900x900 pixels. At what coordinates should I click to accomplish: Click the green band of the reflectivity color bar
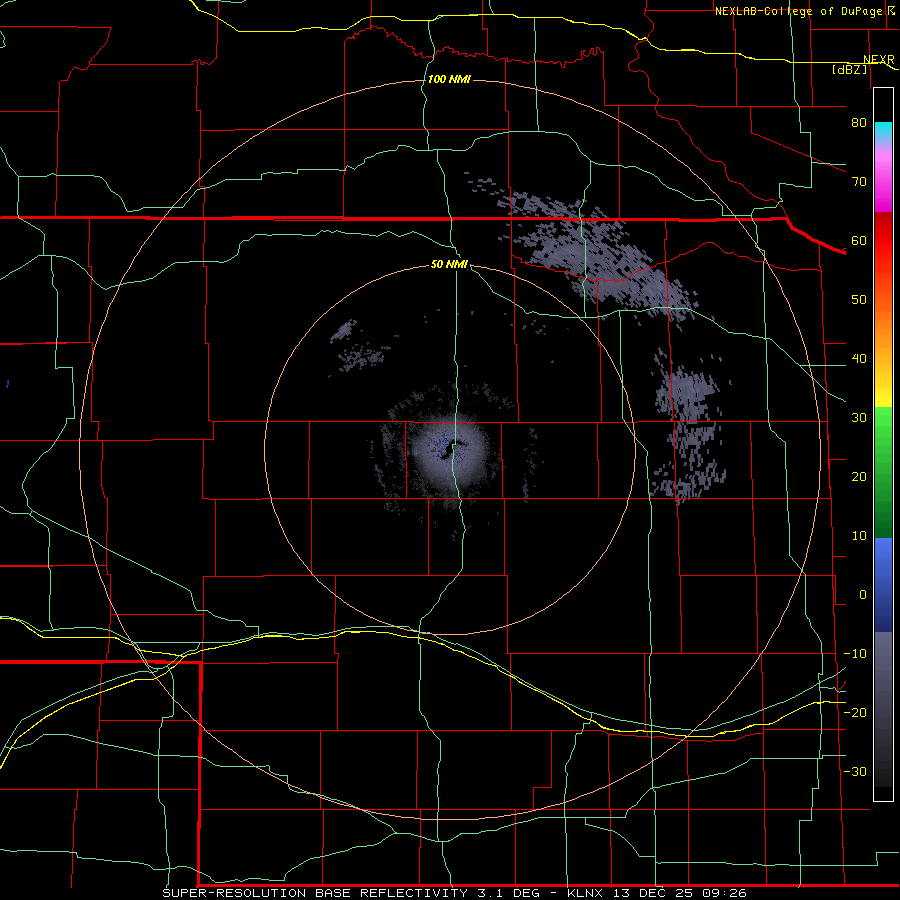coord(883,472)
